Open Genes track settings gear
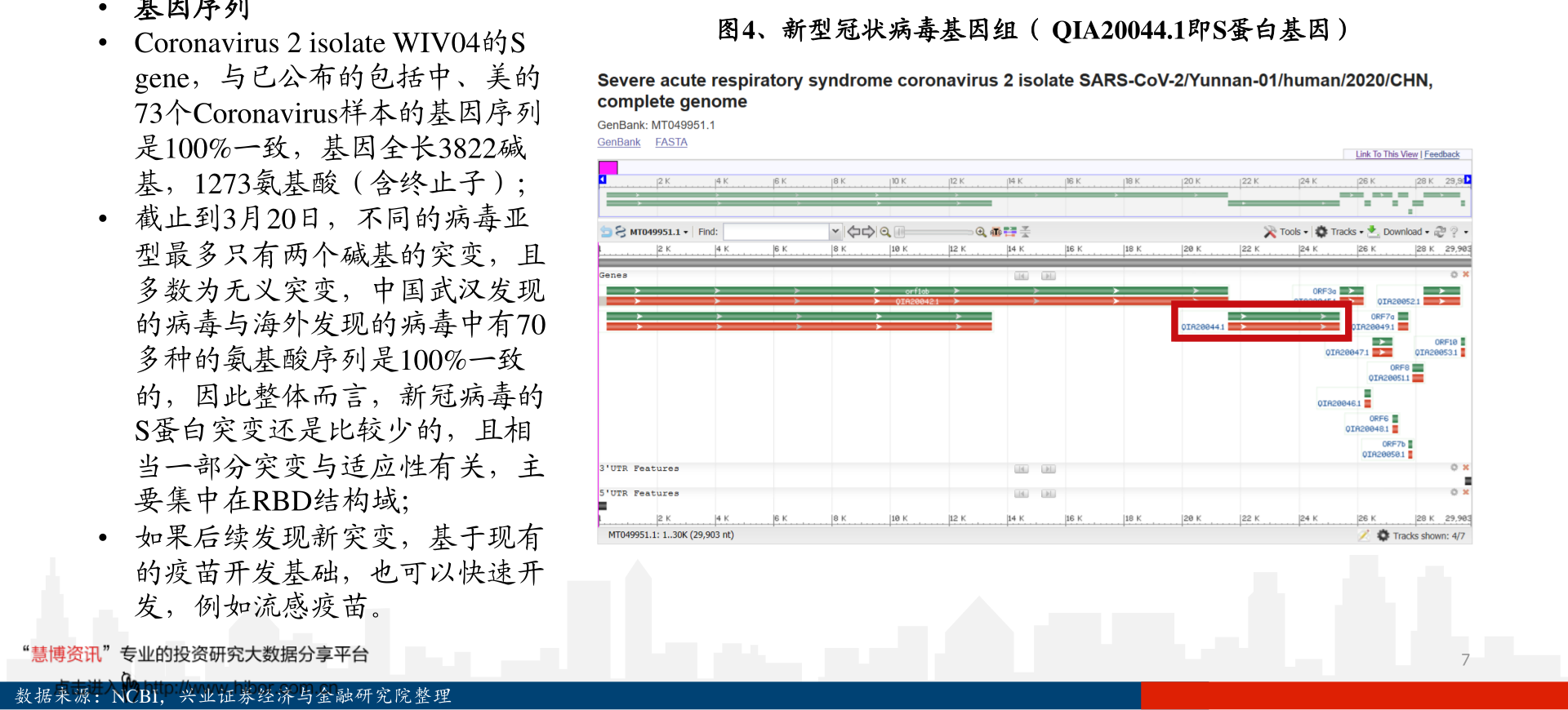Viewport: 1568px width, 710px height. [x=1454, y=275]
